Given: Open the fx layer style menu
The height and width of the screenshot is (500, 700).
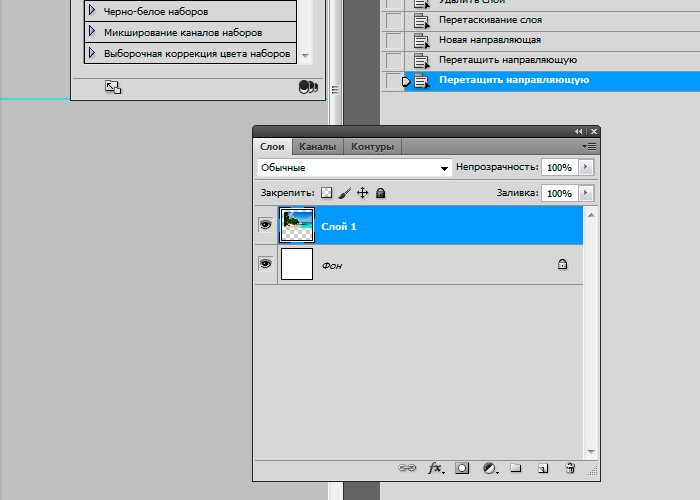Looking at the screenshot, I should point(435,467).
